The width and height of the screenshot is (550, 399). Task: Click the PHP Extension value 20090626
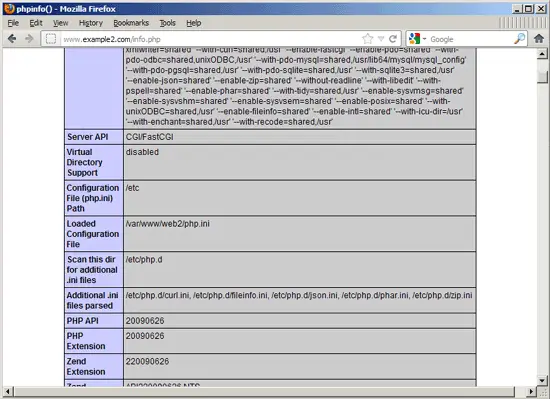(145, 336)
